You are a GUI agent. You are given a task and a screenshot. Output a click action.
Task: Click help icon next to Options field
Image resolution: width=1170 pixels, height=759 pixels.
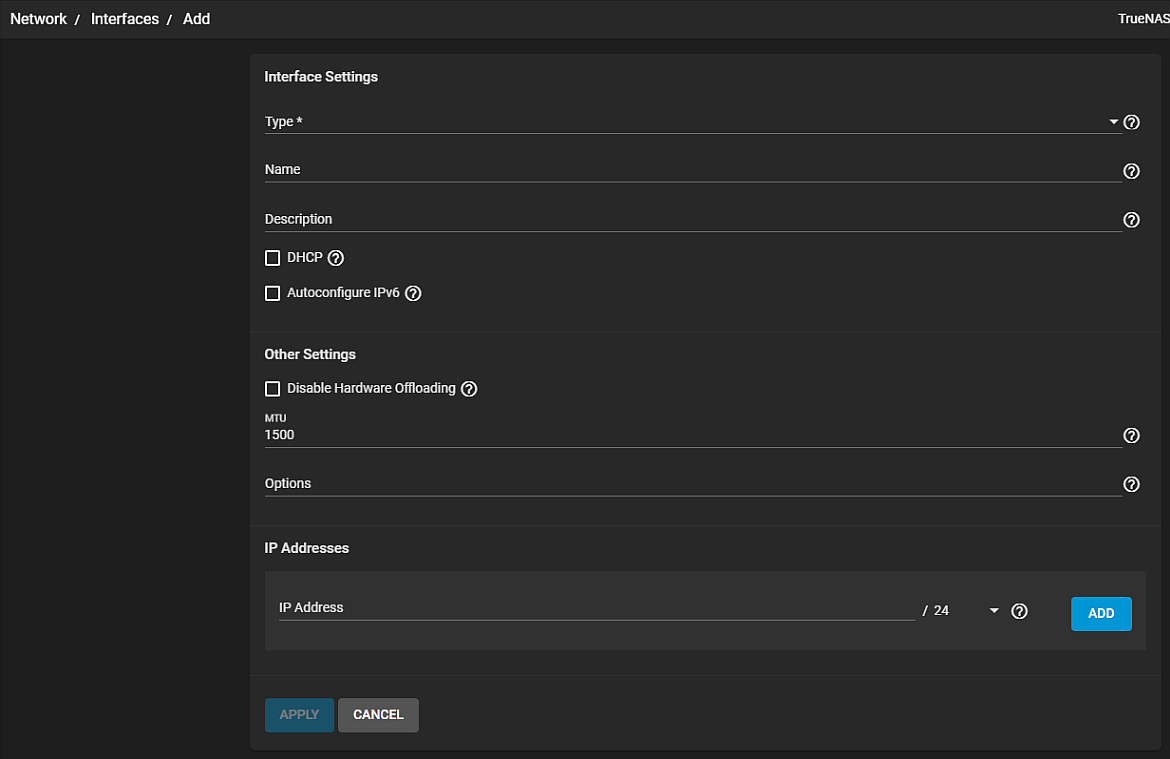click(x=1131, y=484)
